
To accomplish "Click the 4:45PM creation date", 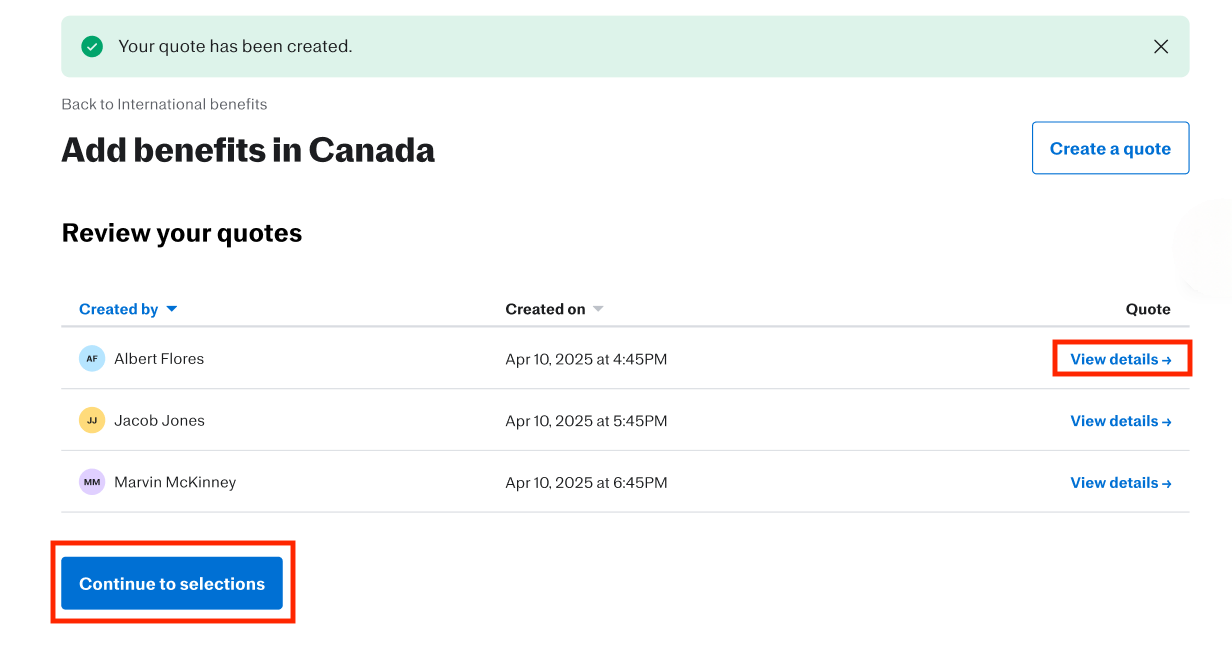I will pos(586,359).
